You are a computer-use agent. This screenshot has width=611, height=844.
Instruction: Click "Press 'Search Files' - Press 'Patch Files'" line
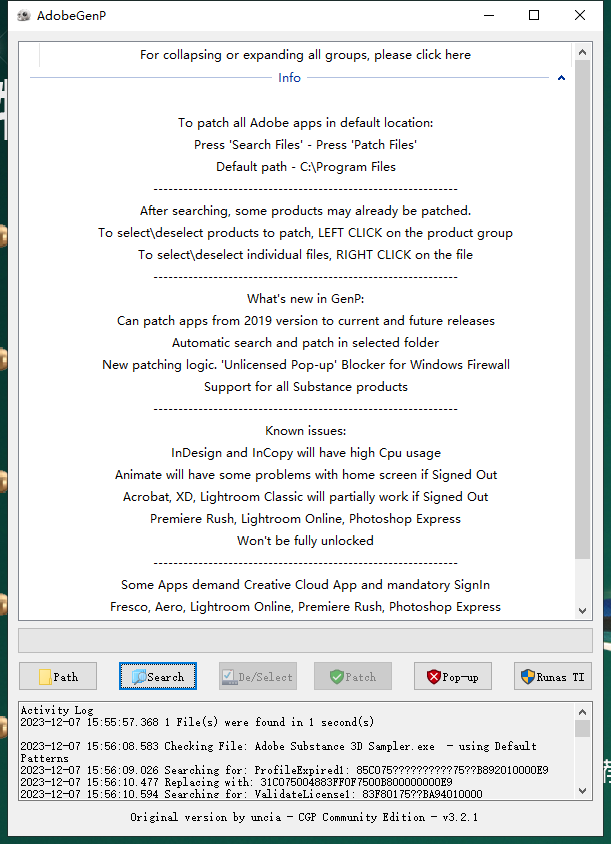[x=305, y=145]
